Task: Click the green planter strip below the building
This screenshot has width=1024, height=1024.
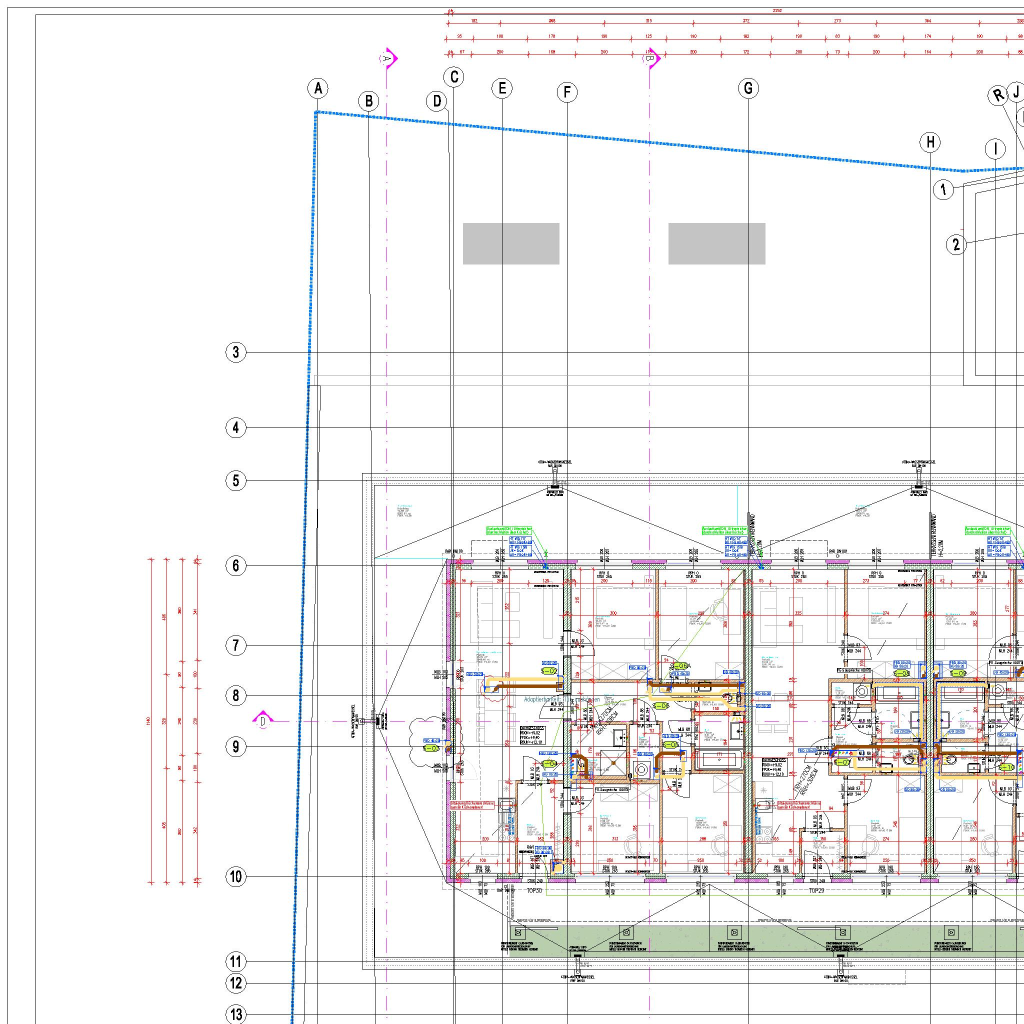Action: click(760, 939)
